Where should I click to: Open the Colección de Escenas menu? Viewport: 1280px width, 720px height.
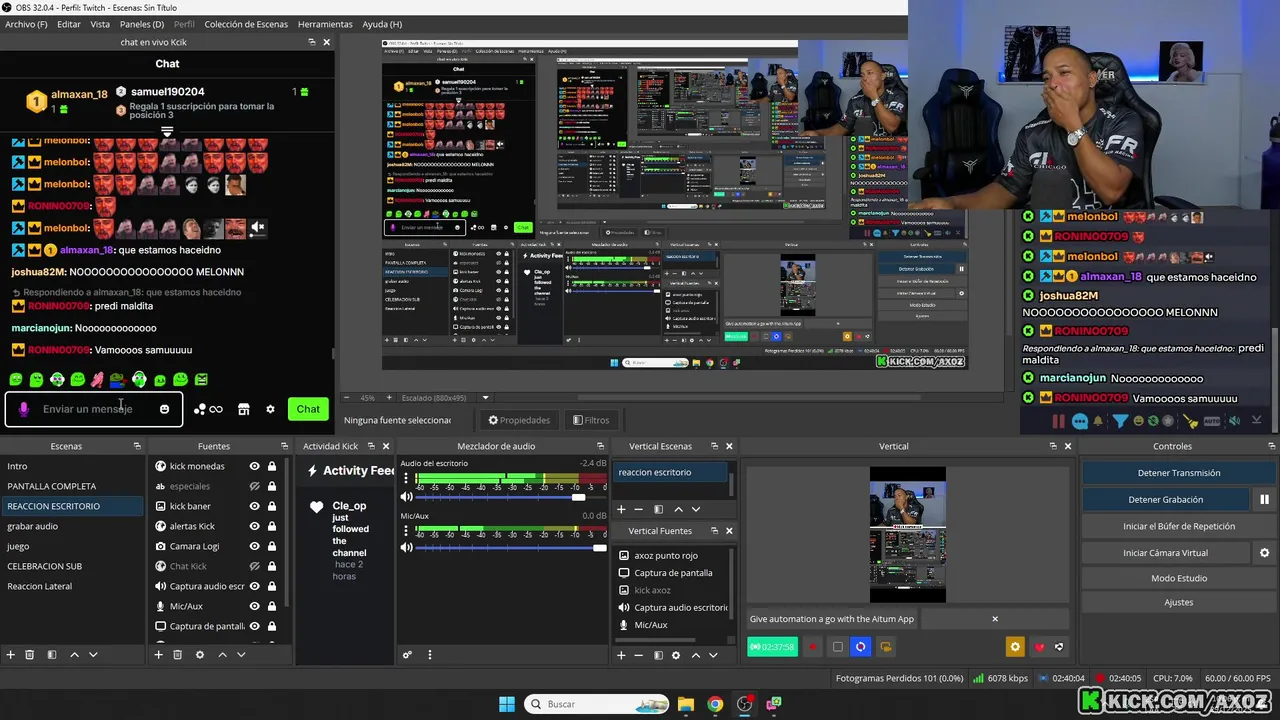(246, 24)
